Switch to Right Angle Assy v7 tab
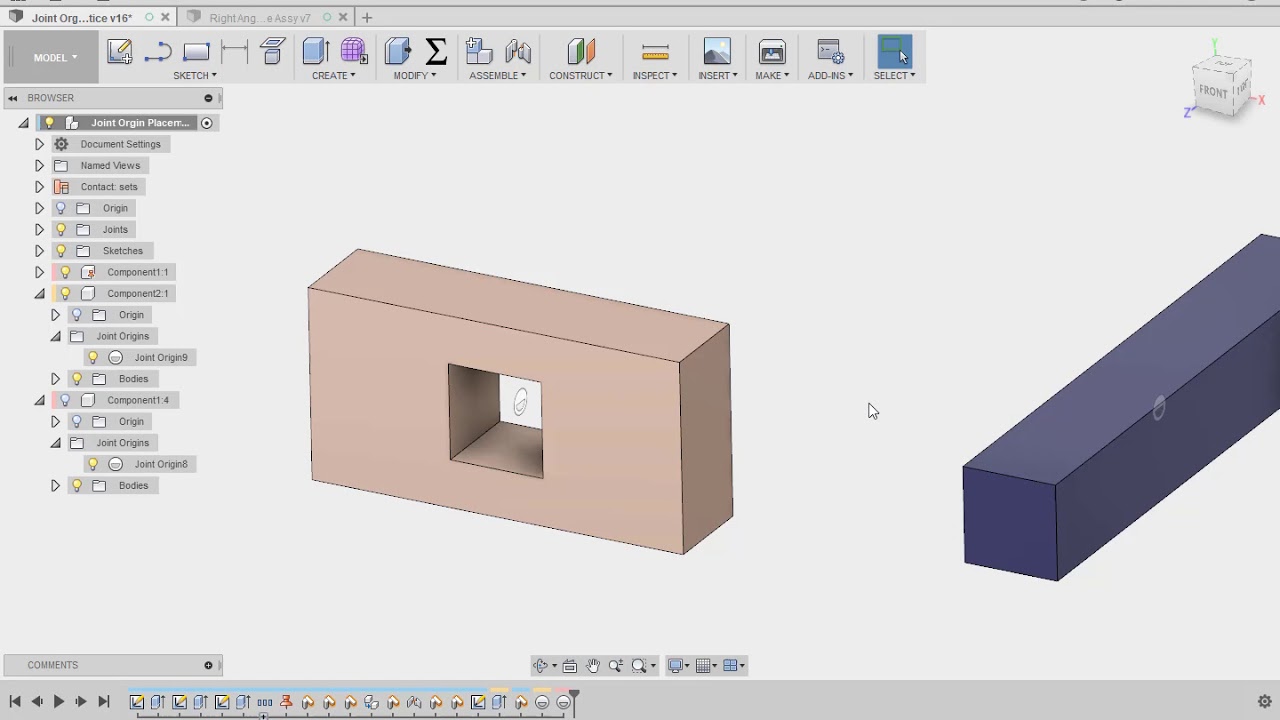 (260, 18)
